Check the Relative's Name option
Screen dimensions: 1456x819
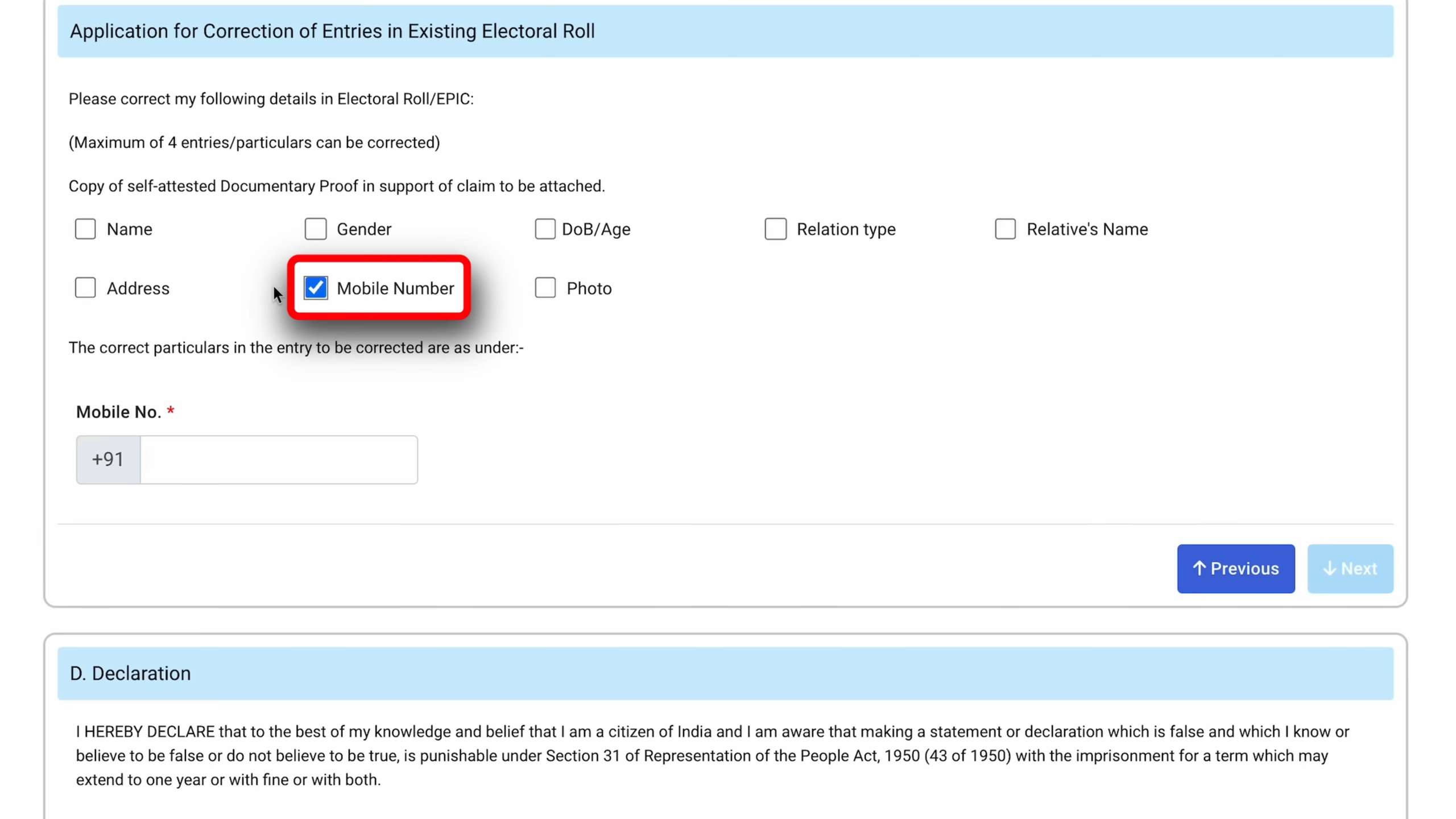[x=1006, y=229]
